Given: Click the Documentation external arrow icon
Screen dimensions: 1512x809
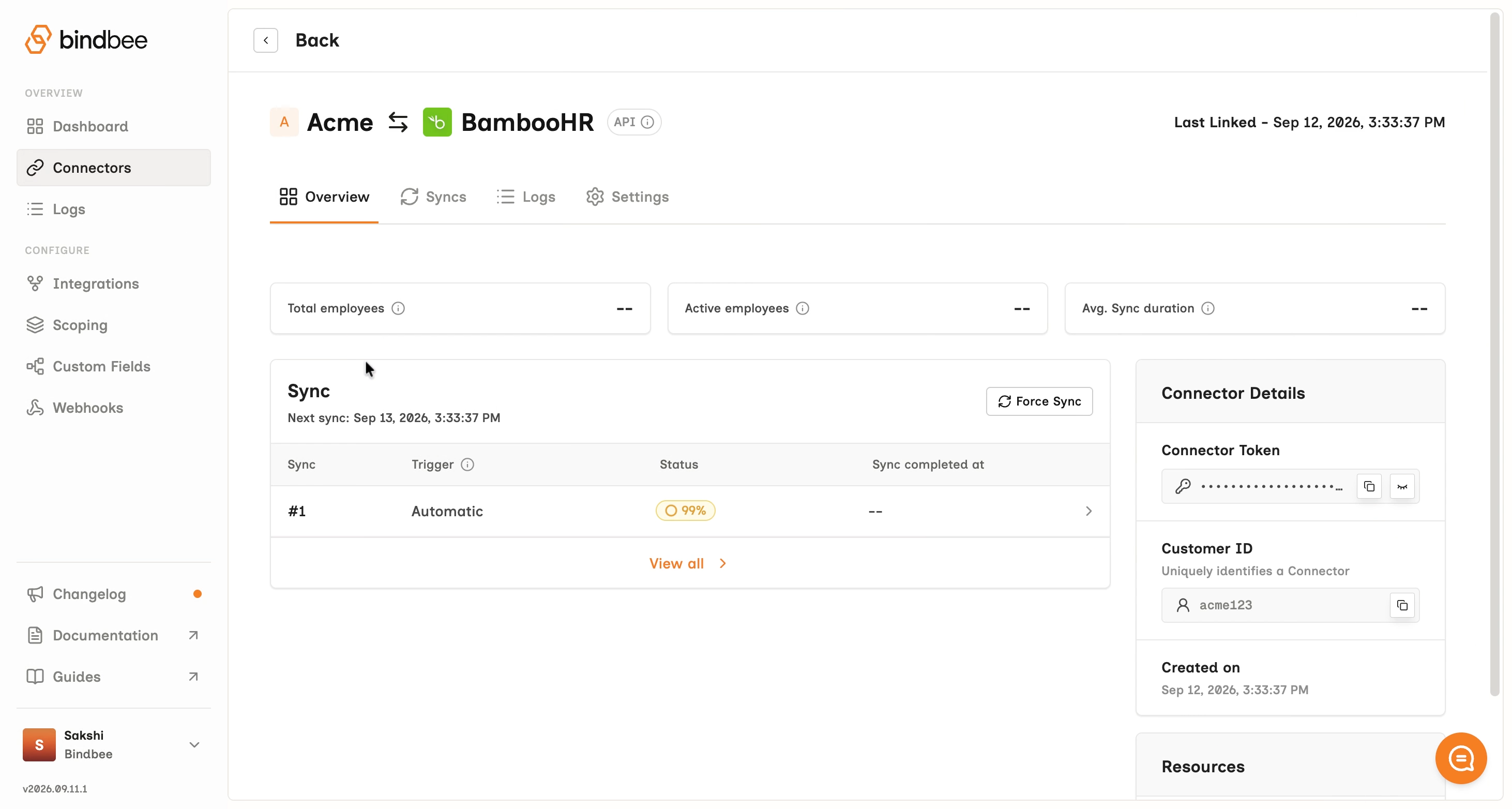Looking at the screenshot, I should coord(193,635).
